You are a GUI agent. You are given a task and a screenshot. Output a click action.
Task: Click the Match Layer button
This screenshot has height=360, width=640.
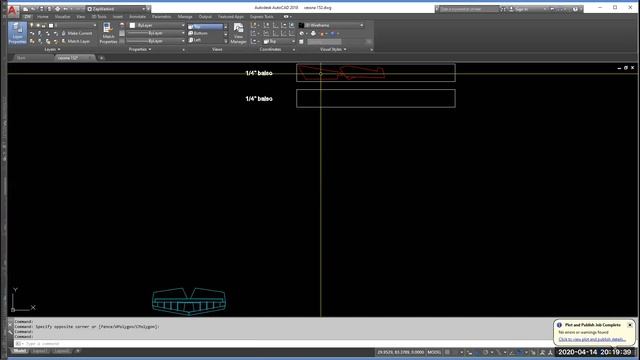76,41
